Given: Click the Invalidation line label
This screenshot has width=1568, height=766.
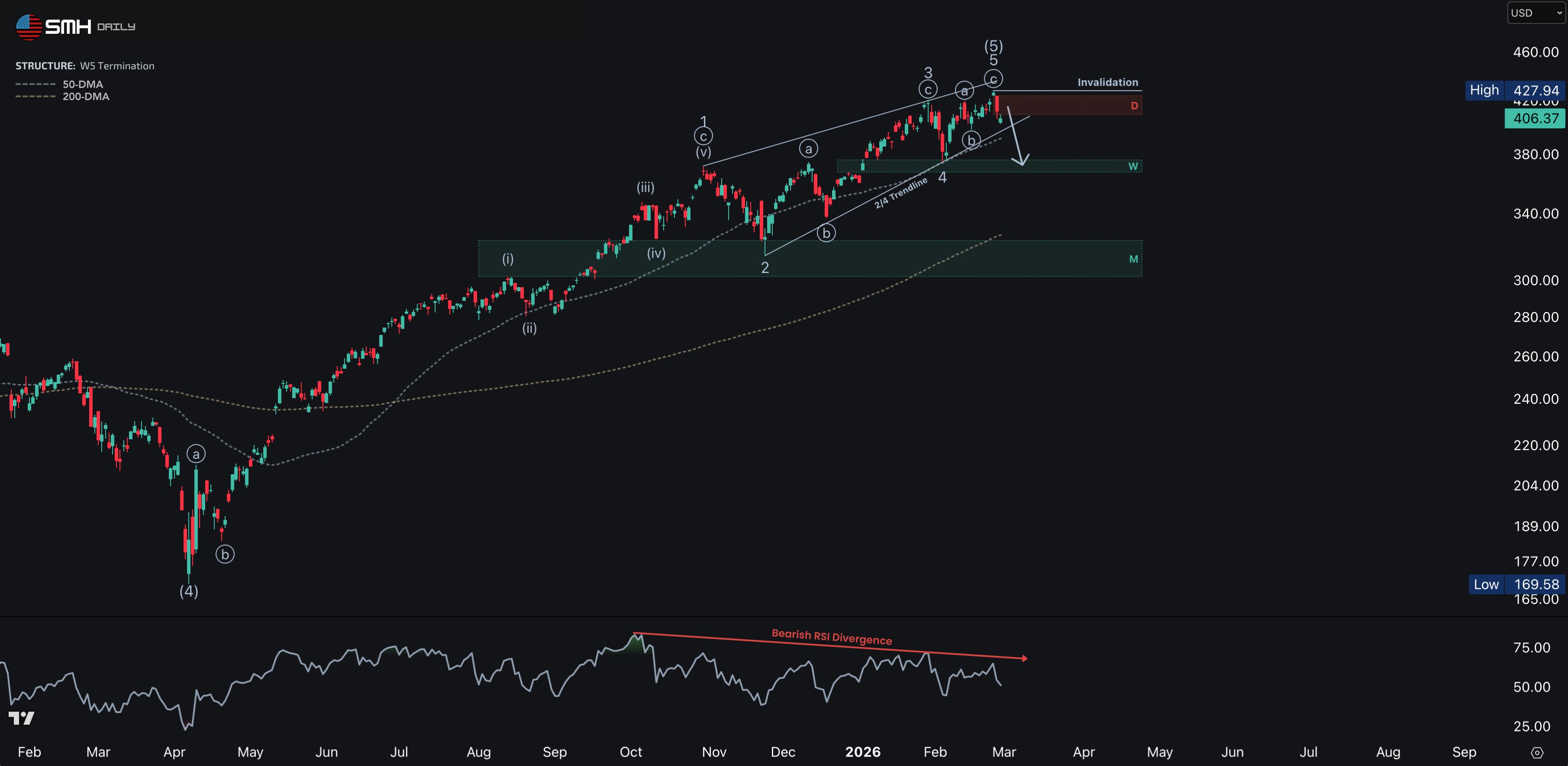Looking at the screenshot, I should pos(1107,82).
